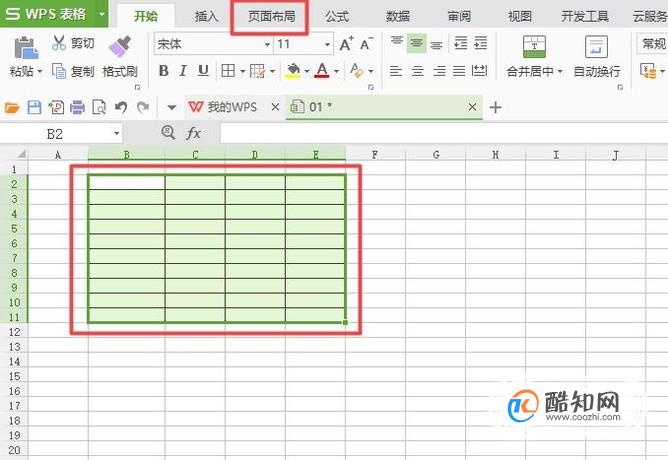
Task: Click the Copy (复制) icon
Action: (59, 71)
